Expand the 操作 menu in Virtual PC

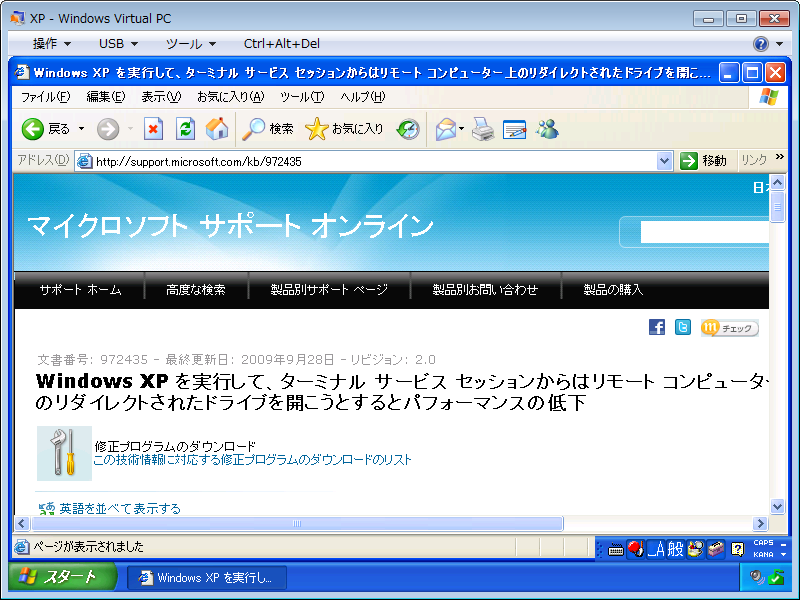[52, 44]
